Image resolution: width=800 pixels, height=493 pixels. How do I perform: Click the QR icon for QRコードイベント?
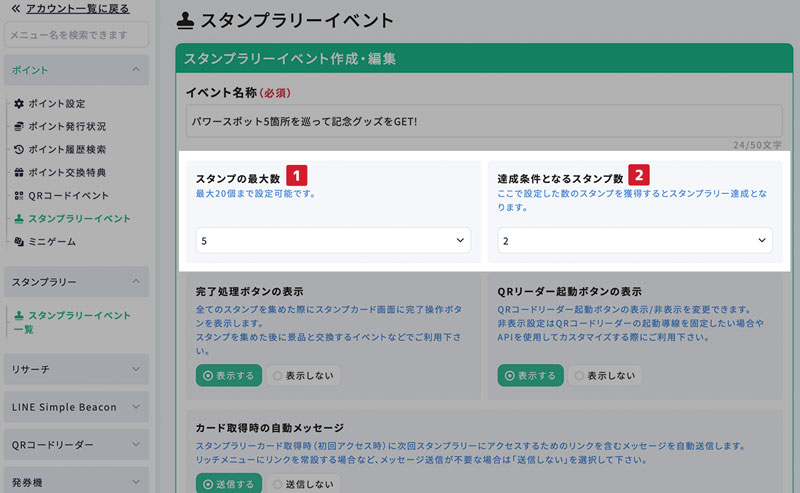(x=19, y=196)
